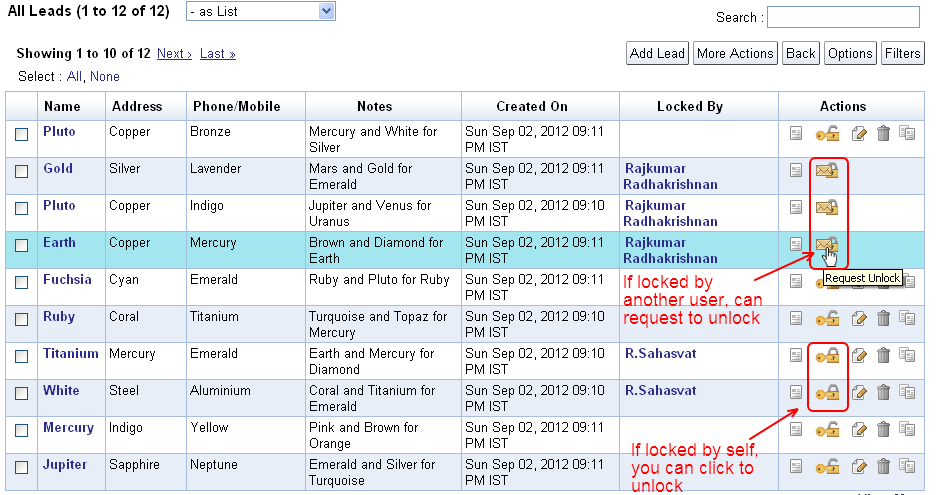Open the details view icon for Earth

tap(796, 244)
